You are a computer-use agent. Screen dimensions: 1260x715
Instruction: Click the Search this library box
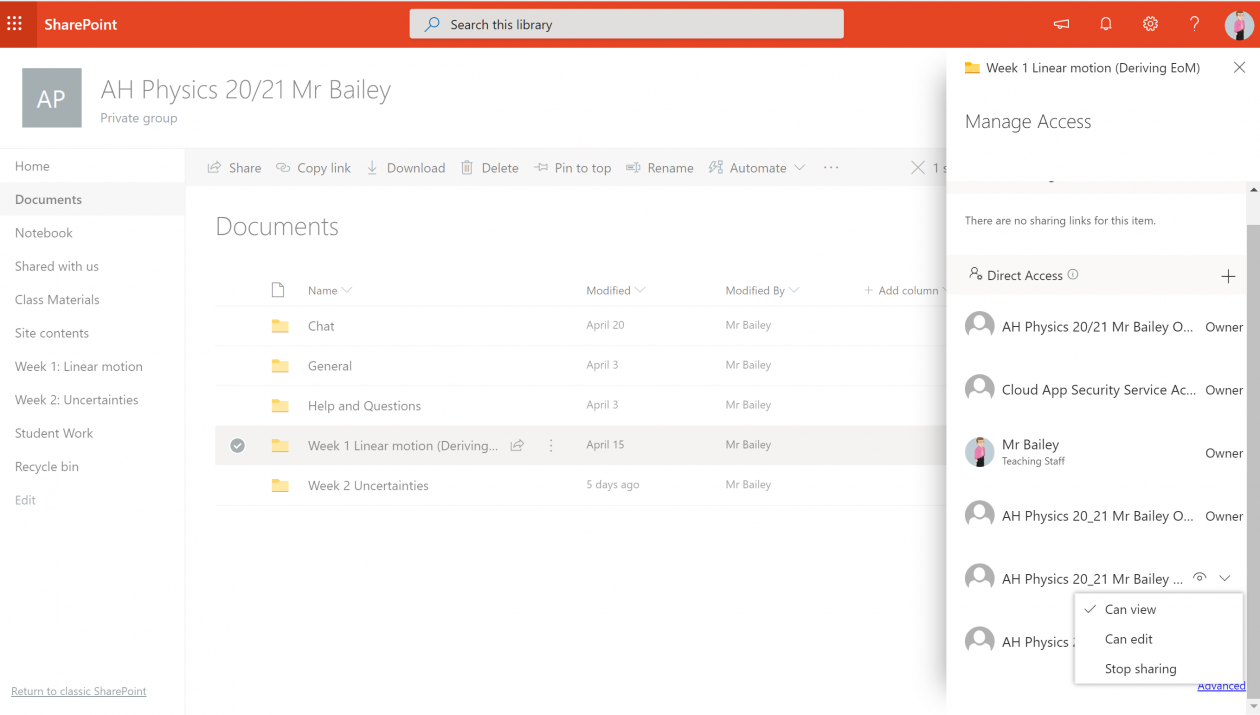pyautogui.click(x=627, y=24)
